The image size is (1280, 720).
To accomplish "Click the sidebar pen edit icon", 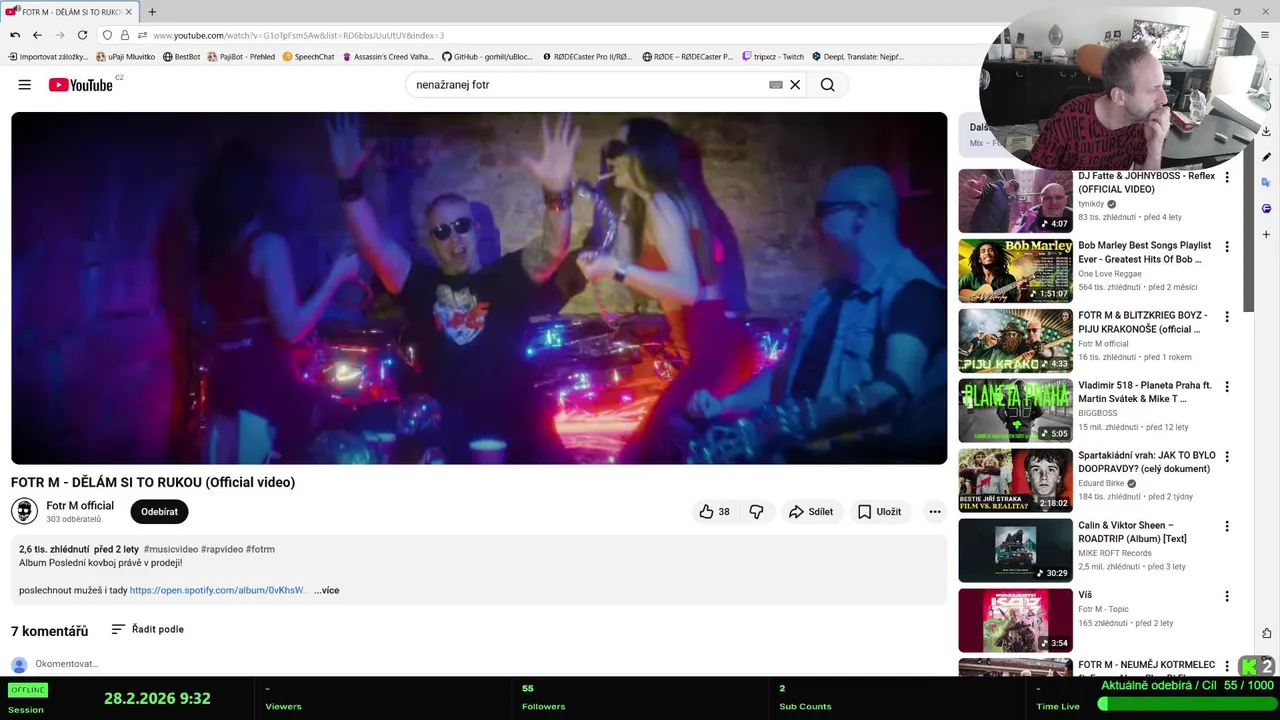I will tap(1266, 157).
